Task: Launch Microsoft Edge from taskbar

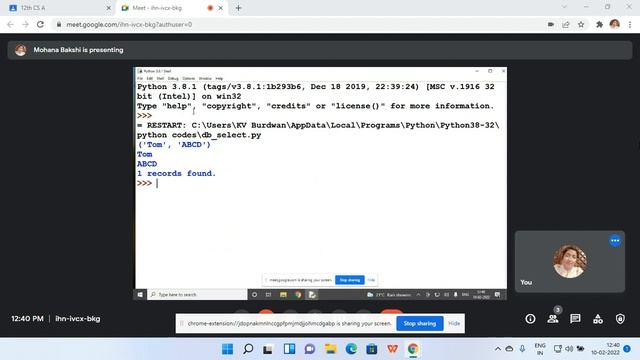Action: point(351,349)
